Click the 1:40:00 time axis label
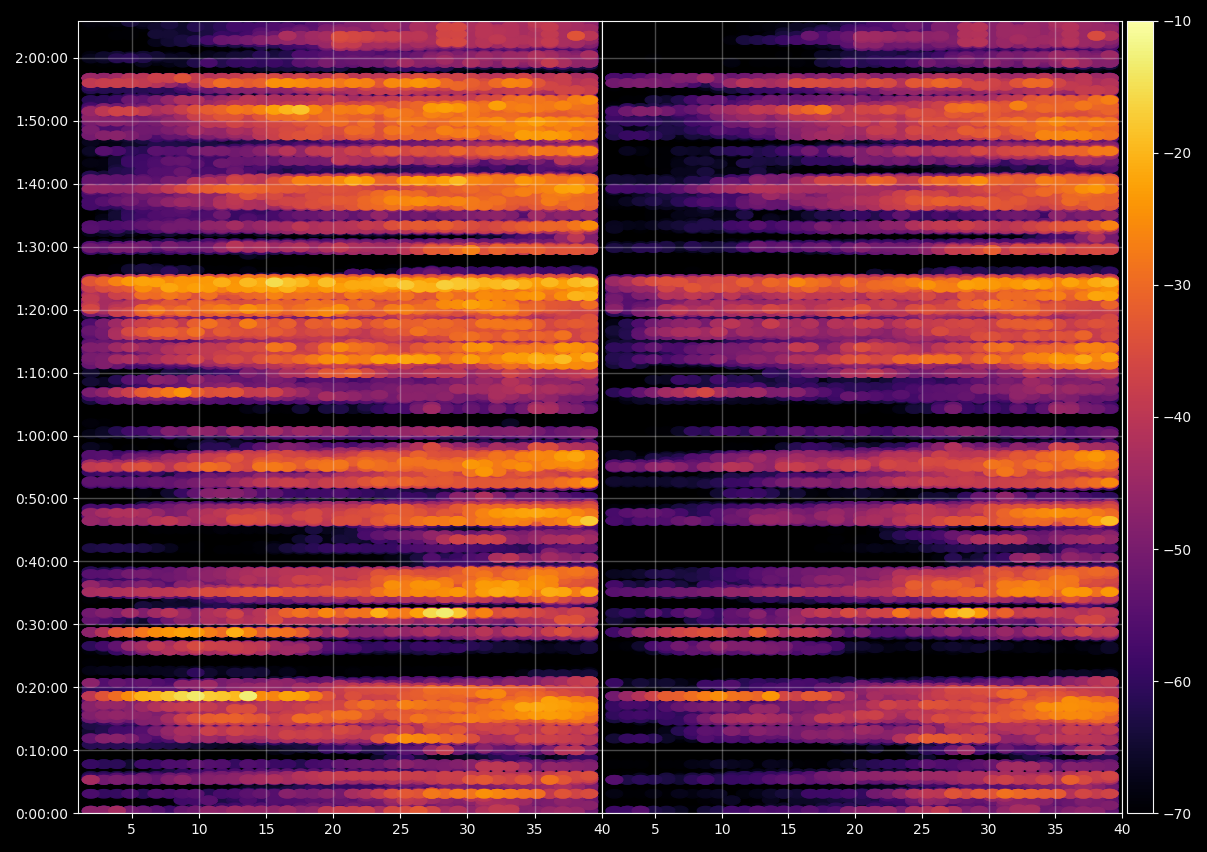The width and height of the screenshot is (1207, 852). click(x=41, y=184)
